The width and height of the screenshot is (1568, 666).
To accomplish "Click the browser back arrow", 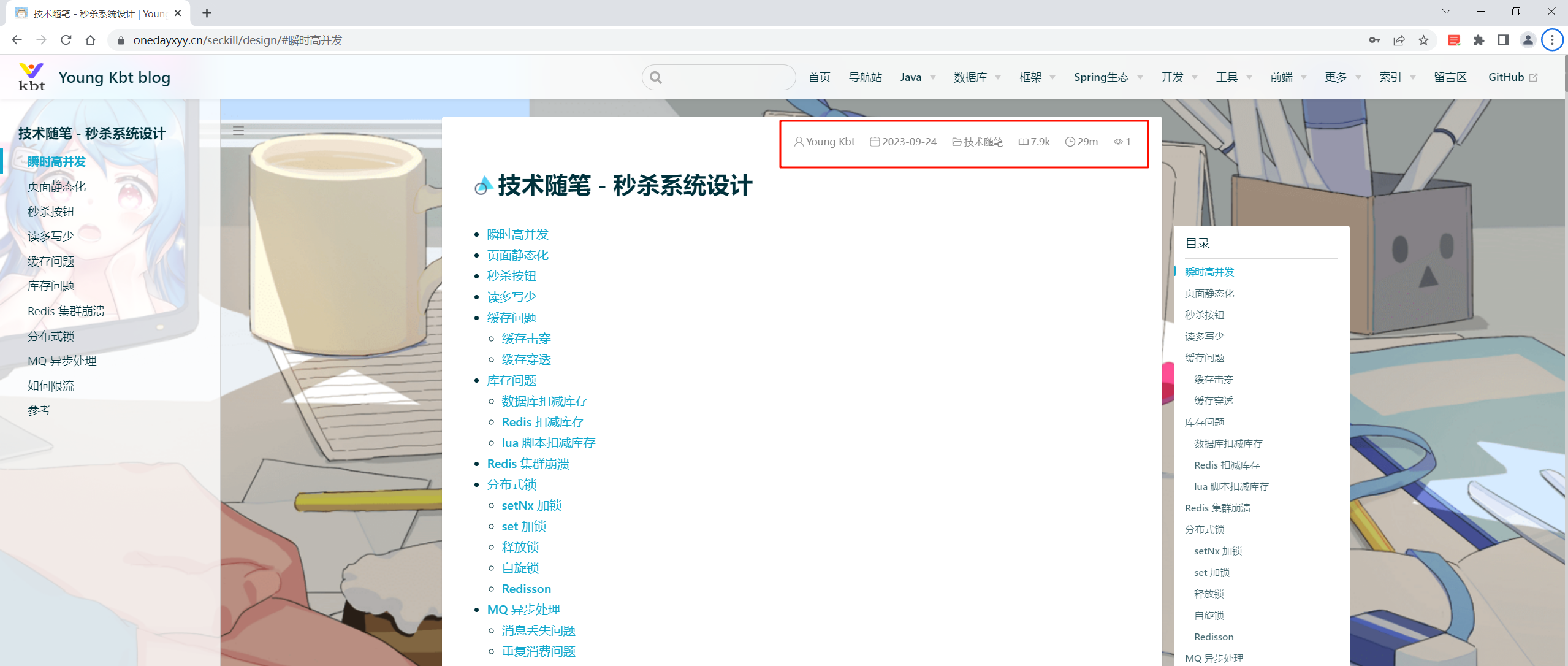I will 17,40.
